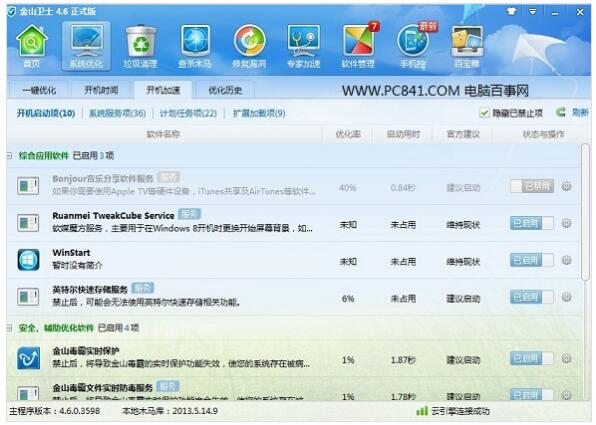Collapse the 综合应用软件 group

tap(9, 155)
